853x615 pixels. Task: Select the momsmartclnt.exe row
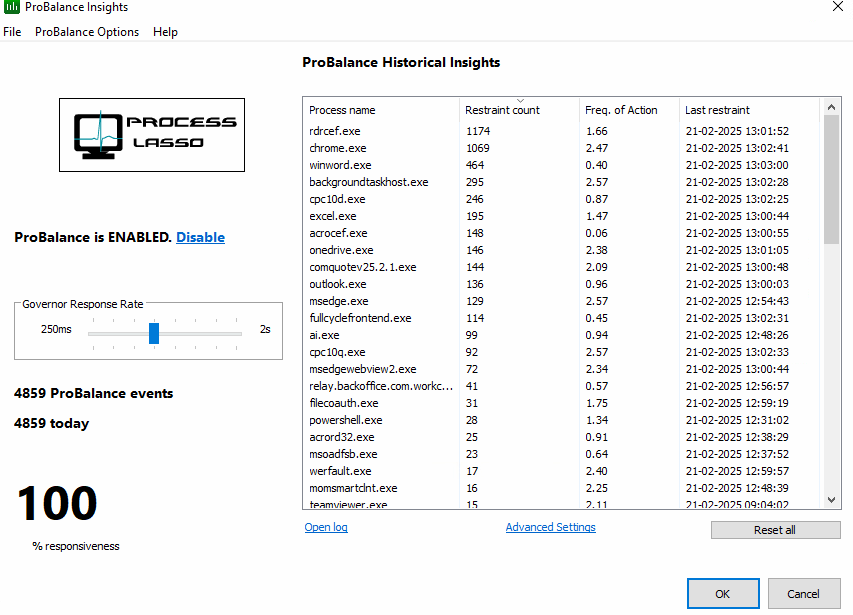560,488
